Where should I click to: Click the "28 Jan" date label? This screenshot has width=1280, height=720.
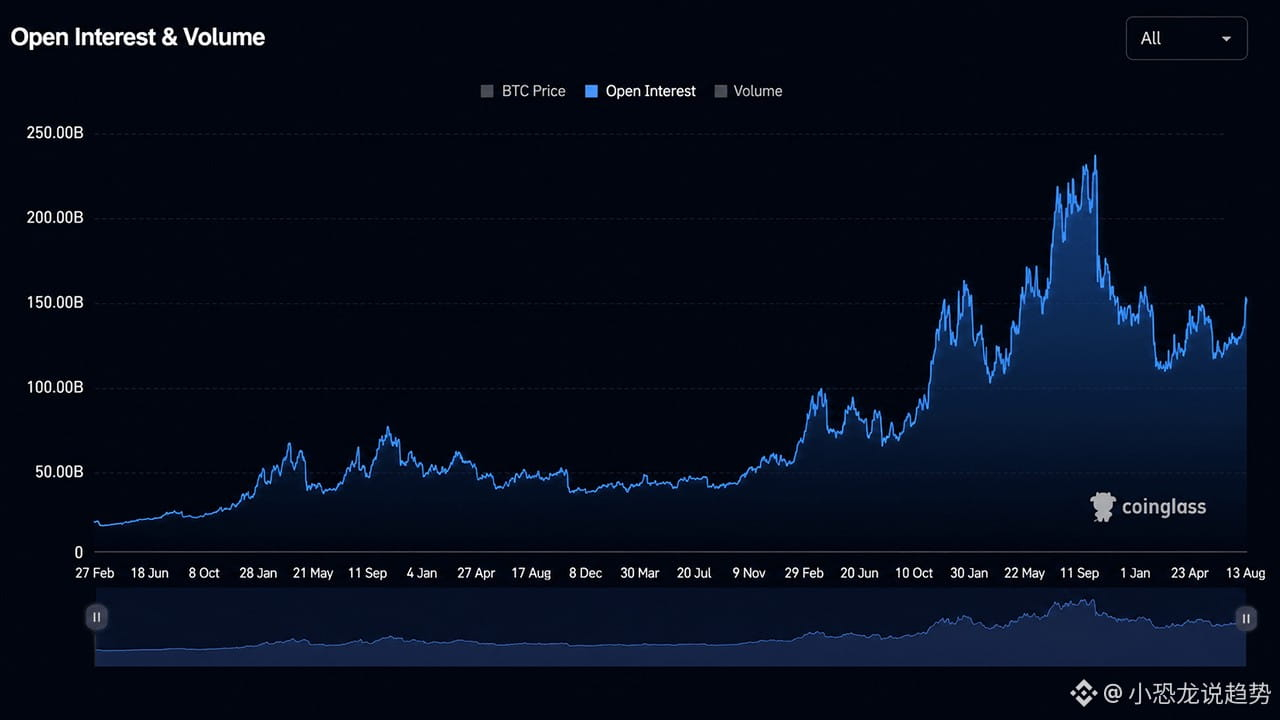(x=258, y=573)
